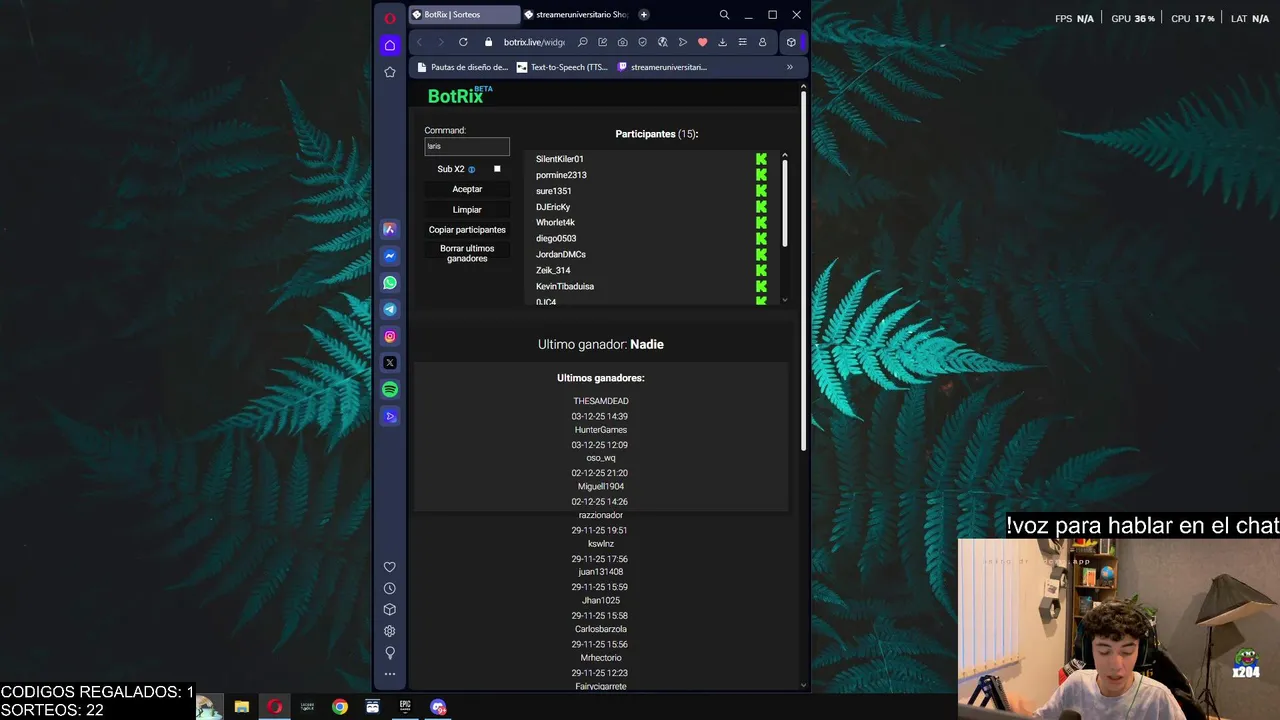The image size is (1280, 720).
Task: Select participant SilentKiler01
Action: click(559, 159)
